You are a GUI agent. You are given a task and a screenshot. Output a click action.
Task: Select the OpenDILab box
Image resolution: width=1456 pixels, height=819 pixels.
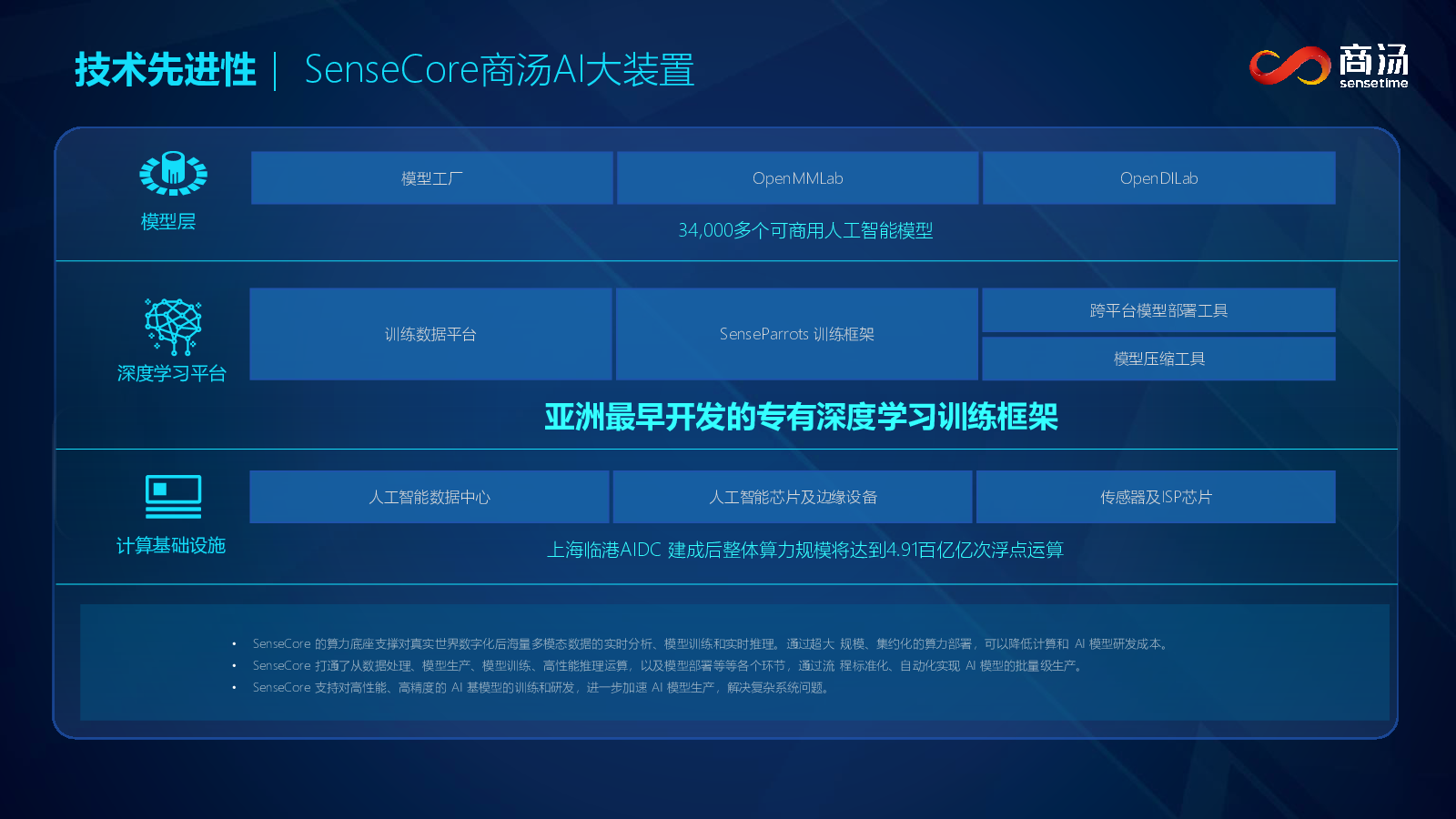tap(1158, 178)
